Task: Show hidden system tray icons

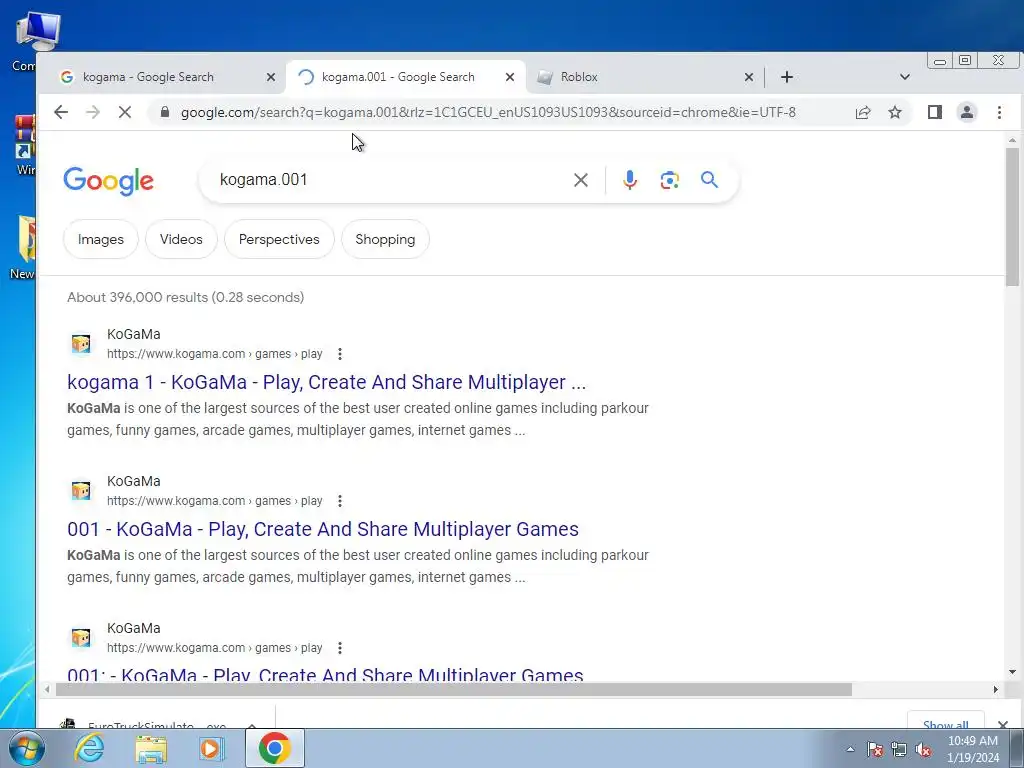Action: [x=850, y=750]
